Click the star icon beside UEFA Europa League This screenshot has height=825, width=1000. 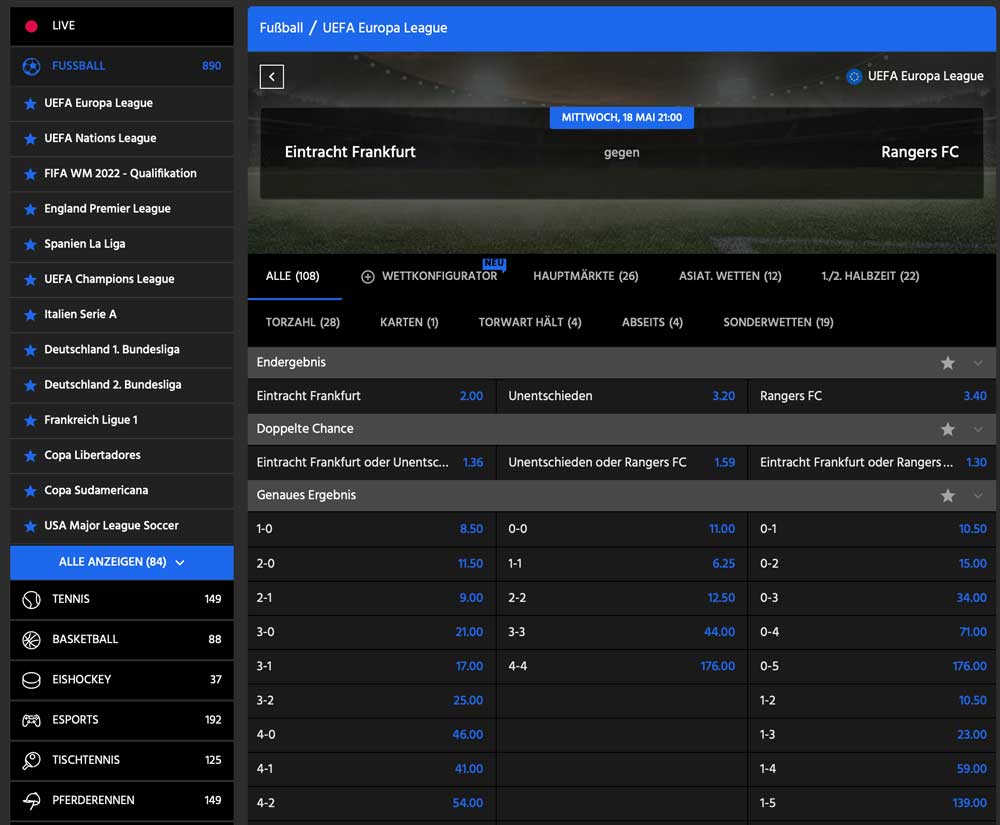pos(30,103)
